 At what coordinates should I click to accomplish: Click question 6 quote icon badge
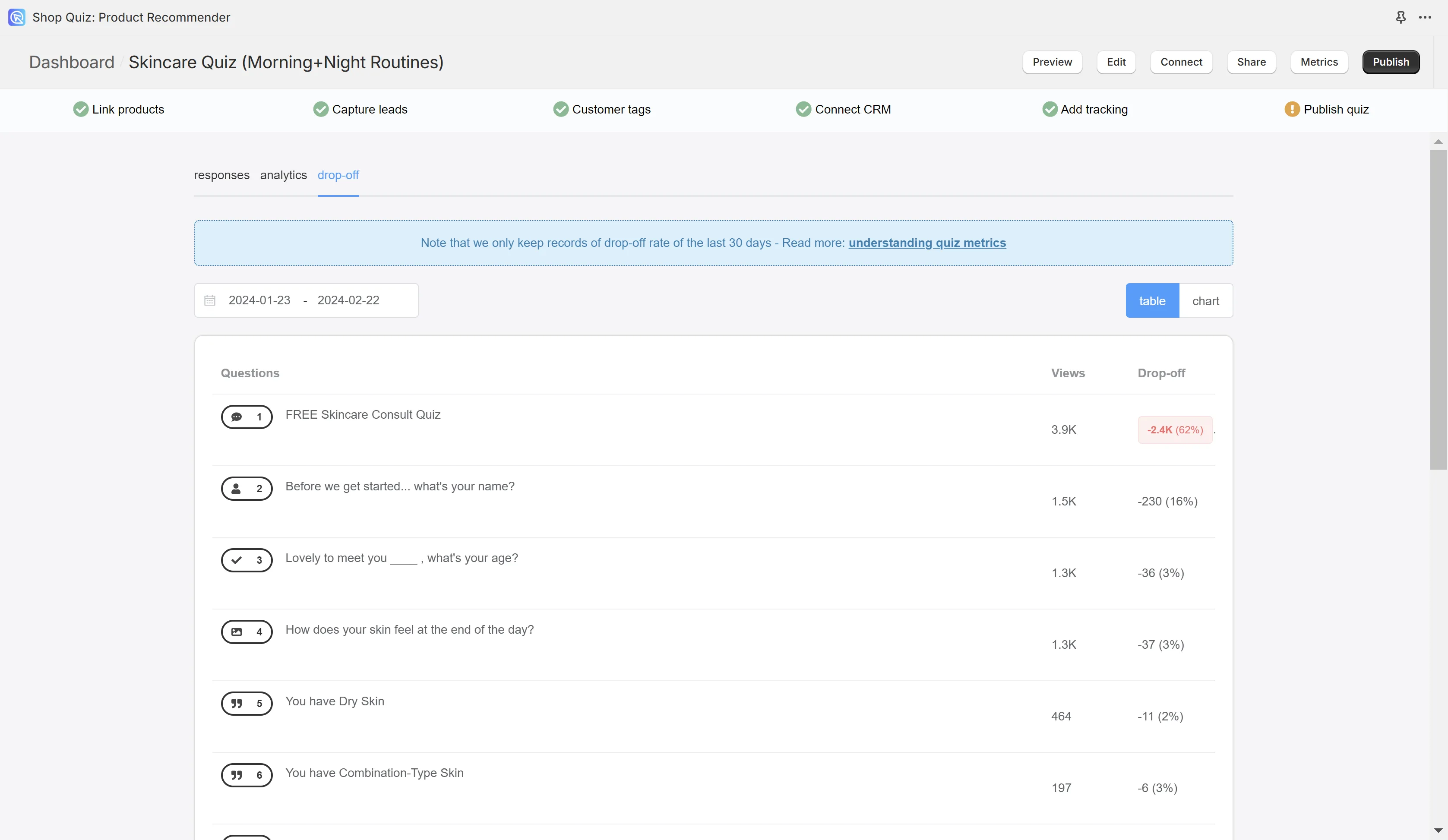(247, 776)
